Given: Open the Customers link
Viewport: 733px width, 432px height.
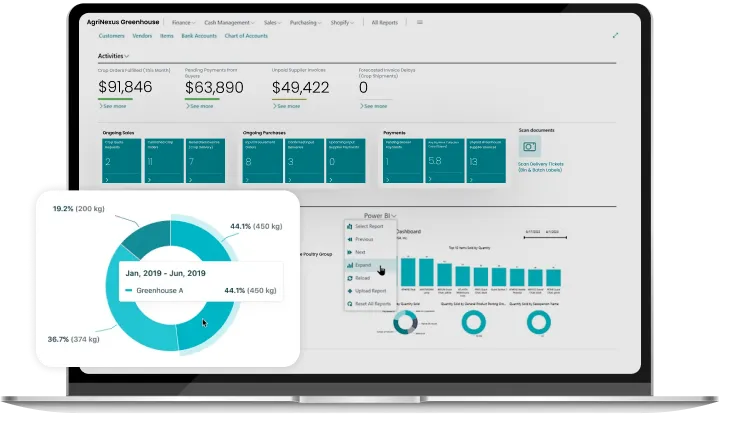Looking at the screenshot, I should 111,36.
